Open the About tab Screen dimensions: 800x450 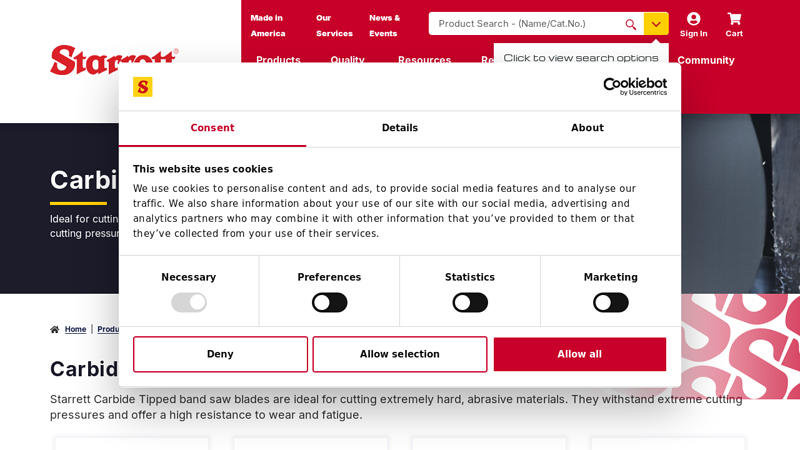point(587,128)
